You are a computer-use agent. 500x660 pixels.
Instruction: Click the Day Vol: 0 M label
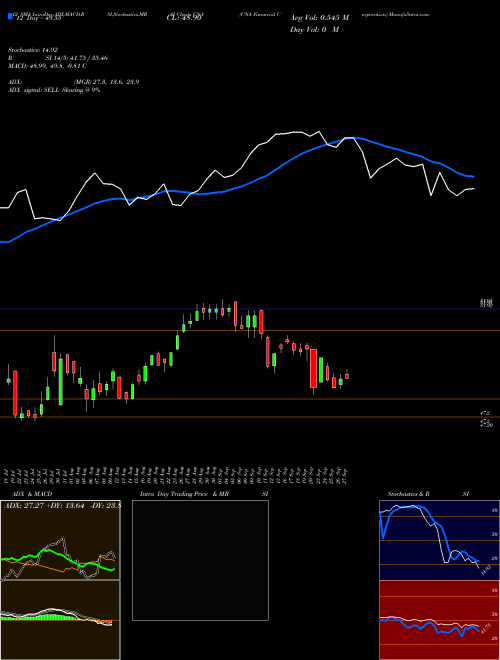pos(314,29)
